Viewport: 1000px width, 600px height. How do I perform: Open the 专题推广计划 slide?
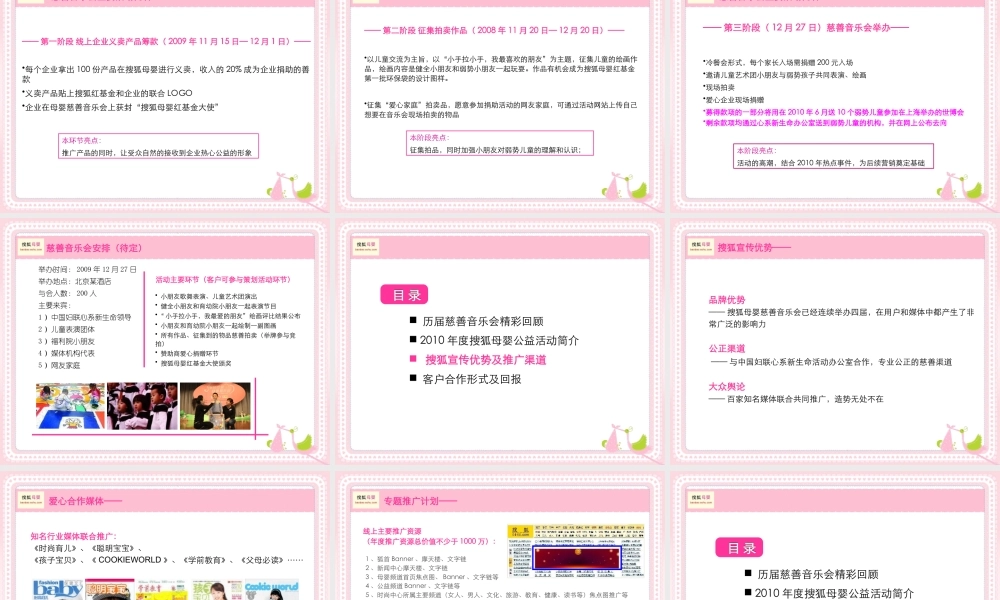(500, 538)
